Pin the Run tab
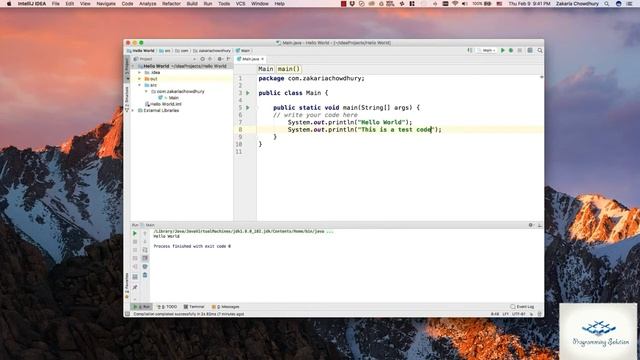The width and height of the screenshot is (640, 360). [135, 287]
